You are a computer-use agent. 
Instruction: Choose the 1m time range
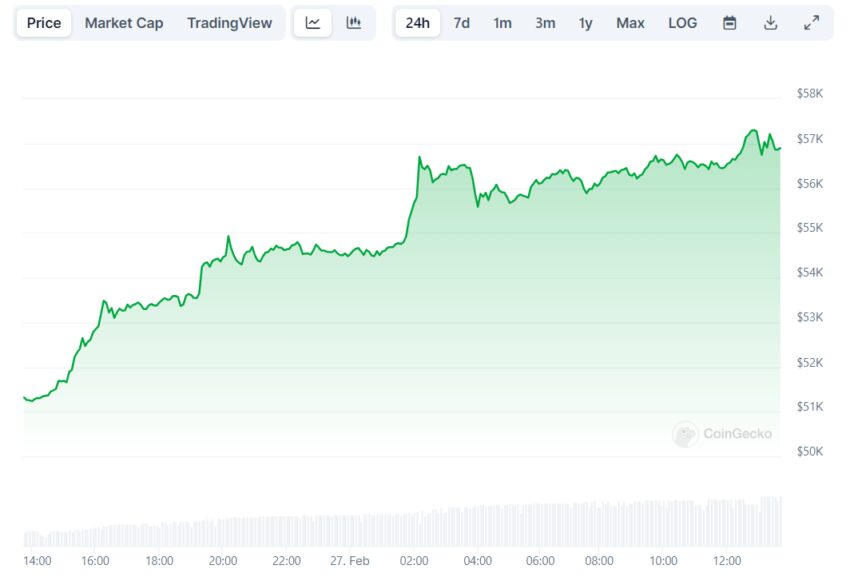pos(502,23)
